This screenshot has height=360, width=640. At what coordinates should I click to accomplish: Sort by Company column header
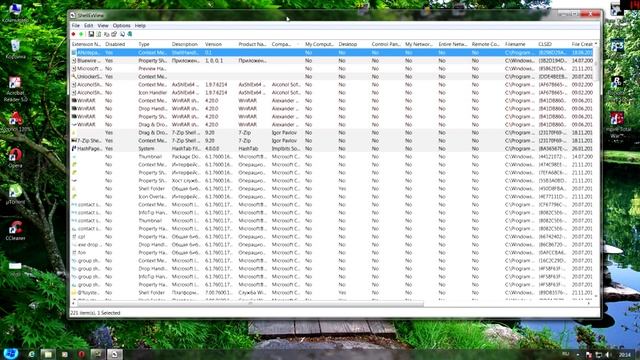[287, 44]
